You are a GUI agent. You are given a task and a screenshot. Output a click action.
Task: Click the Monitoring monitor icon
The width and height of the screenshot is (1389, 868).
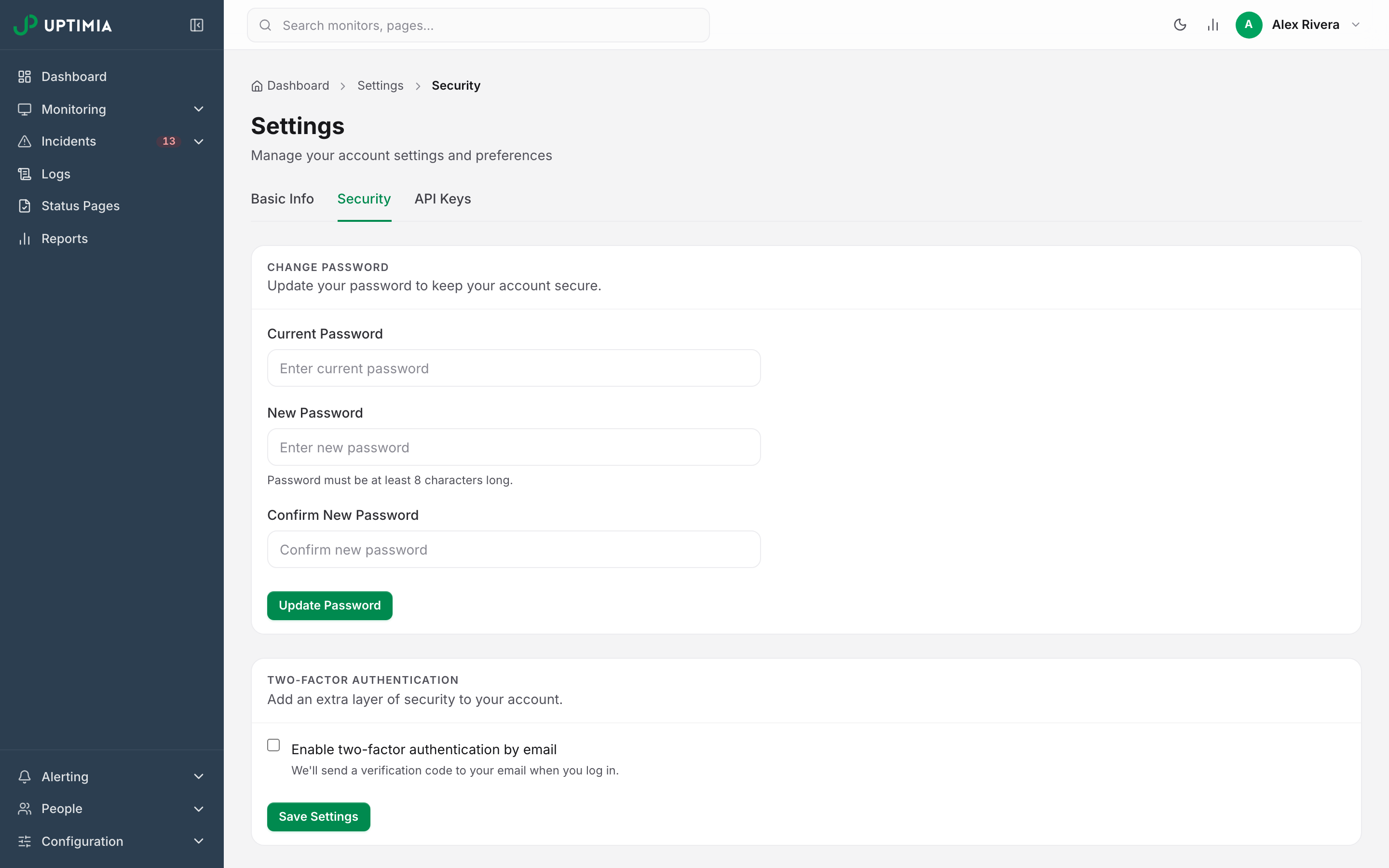[x=24, y=109]
